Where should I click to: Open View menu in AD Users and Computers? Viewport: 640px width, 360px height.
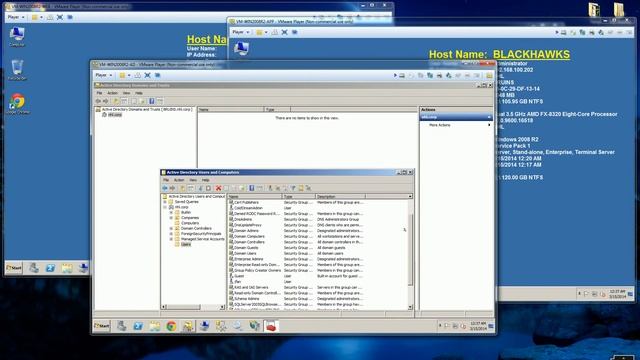pyautogui.click(x=193, y=180)
